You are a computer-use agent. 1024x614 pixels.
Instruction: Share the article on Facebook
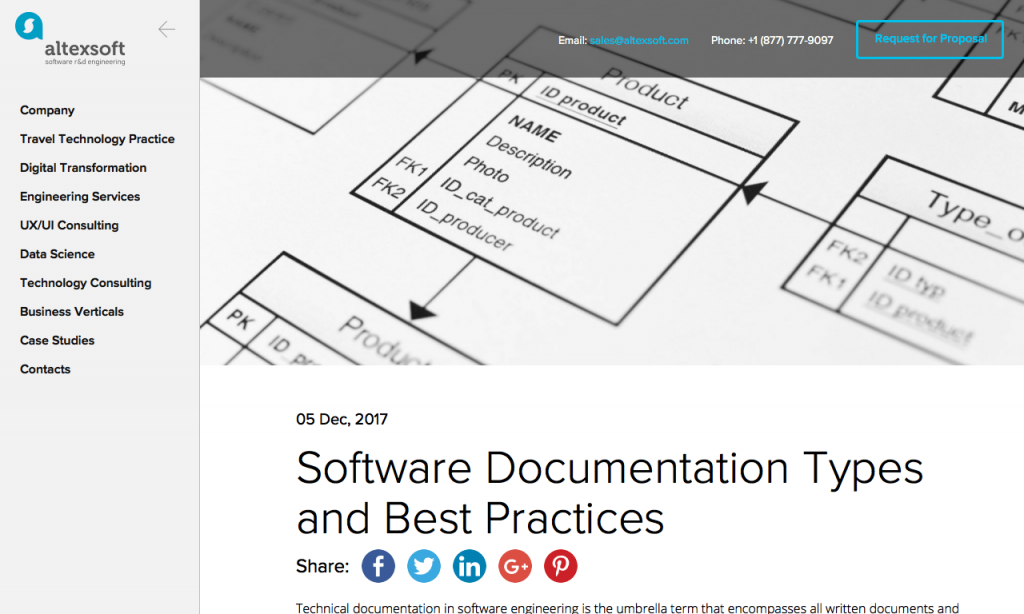pyautogui.click(x=378, y=566)
